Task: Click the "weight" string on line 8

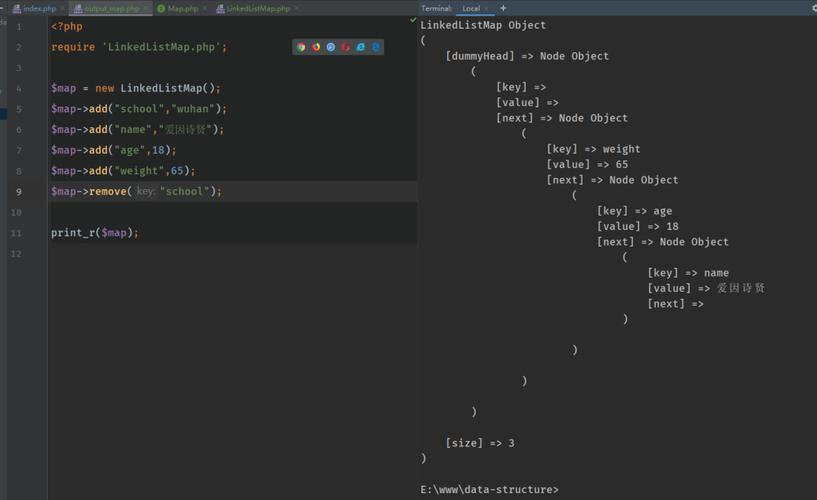Action: click(139, 171)
